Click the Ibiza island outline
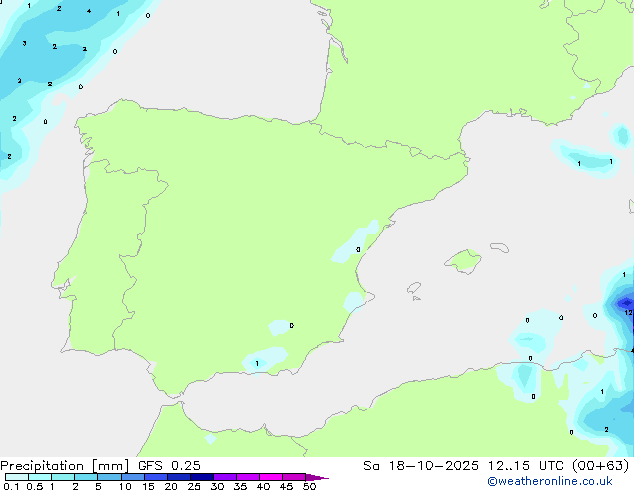This screenshot has height=490, width=634. click(x=414, y=288)
